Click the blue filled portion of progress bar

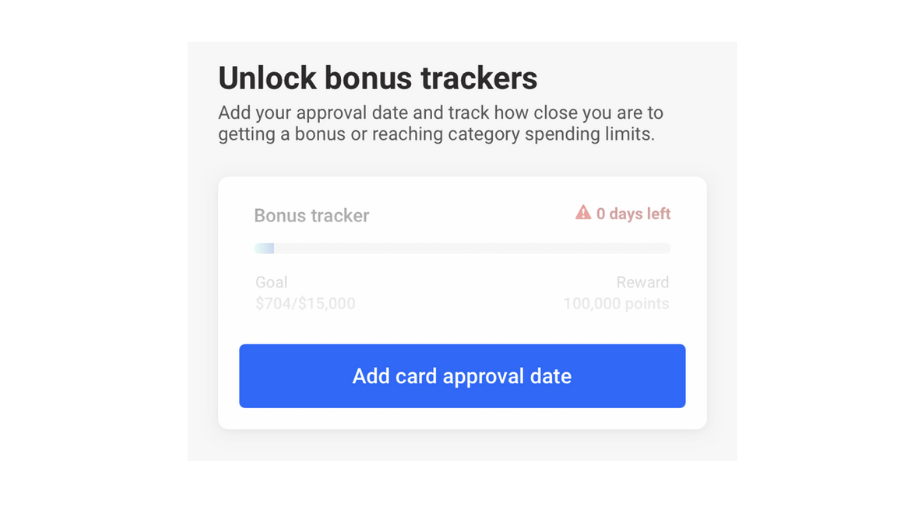pyautogui.click(x=264, y=248)
